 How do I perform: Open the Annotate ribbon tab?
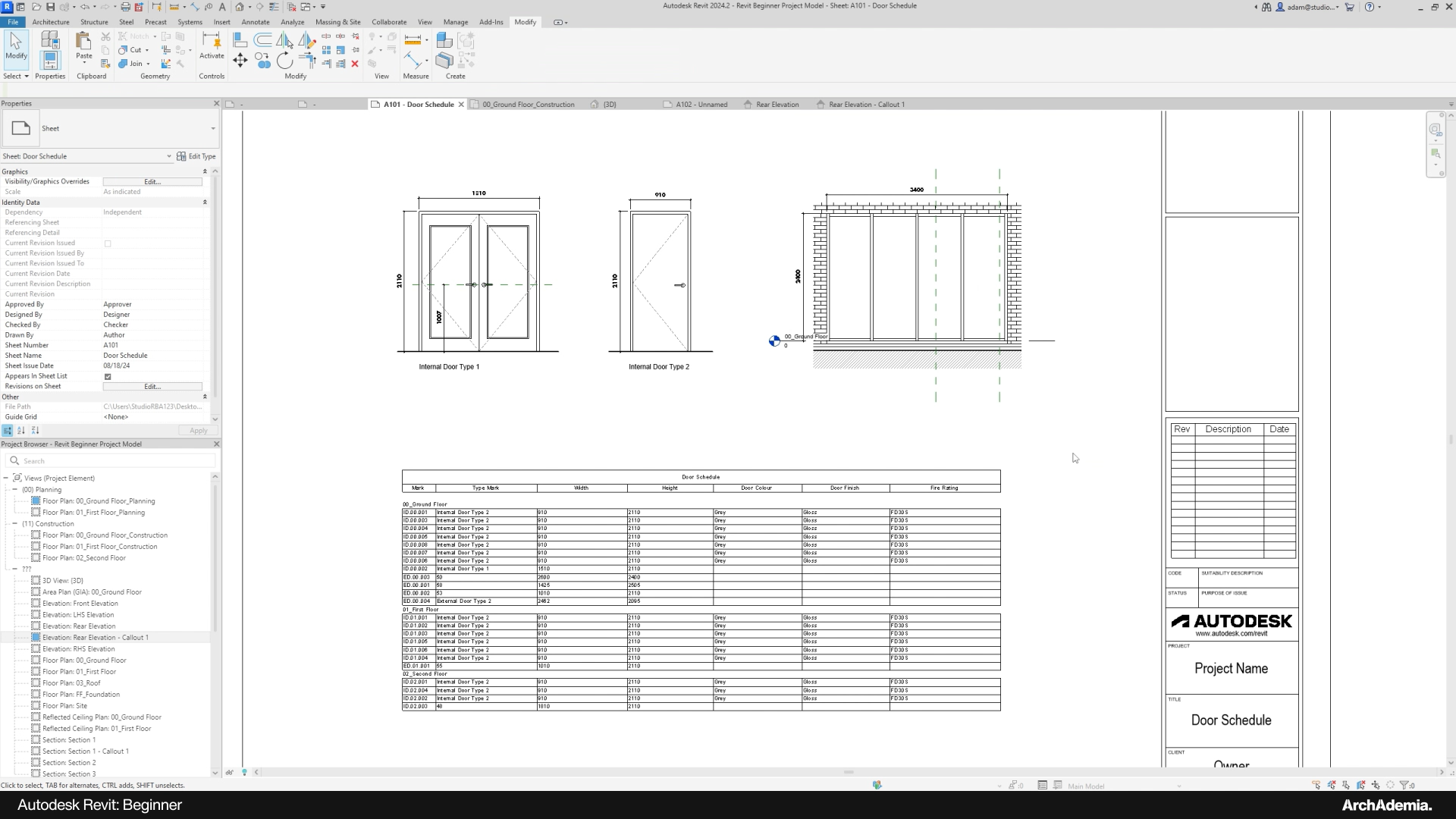(255, 22)
